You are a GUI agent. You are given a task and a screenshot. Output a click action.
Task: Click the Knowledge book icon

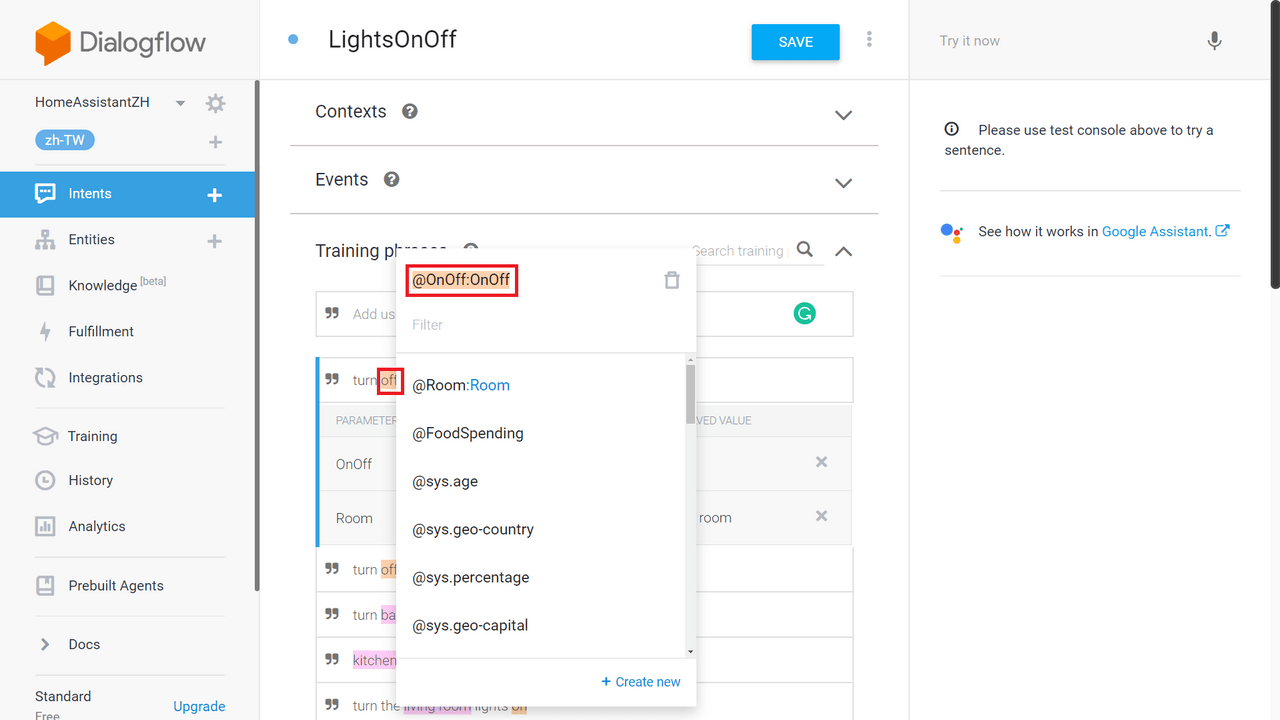click(45, 285)
